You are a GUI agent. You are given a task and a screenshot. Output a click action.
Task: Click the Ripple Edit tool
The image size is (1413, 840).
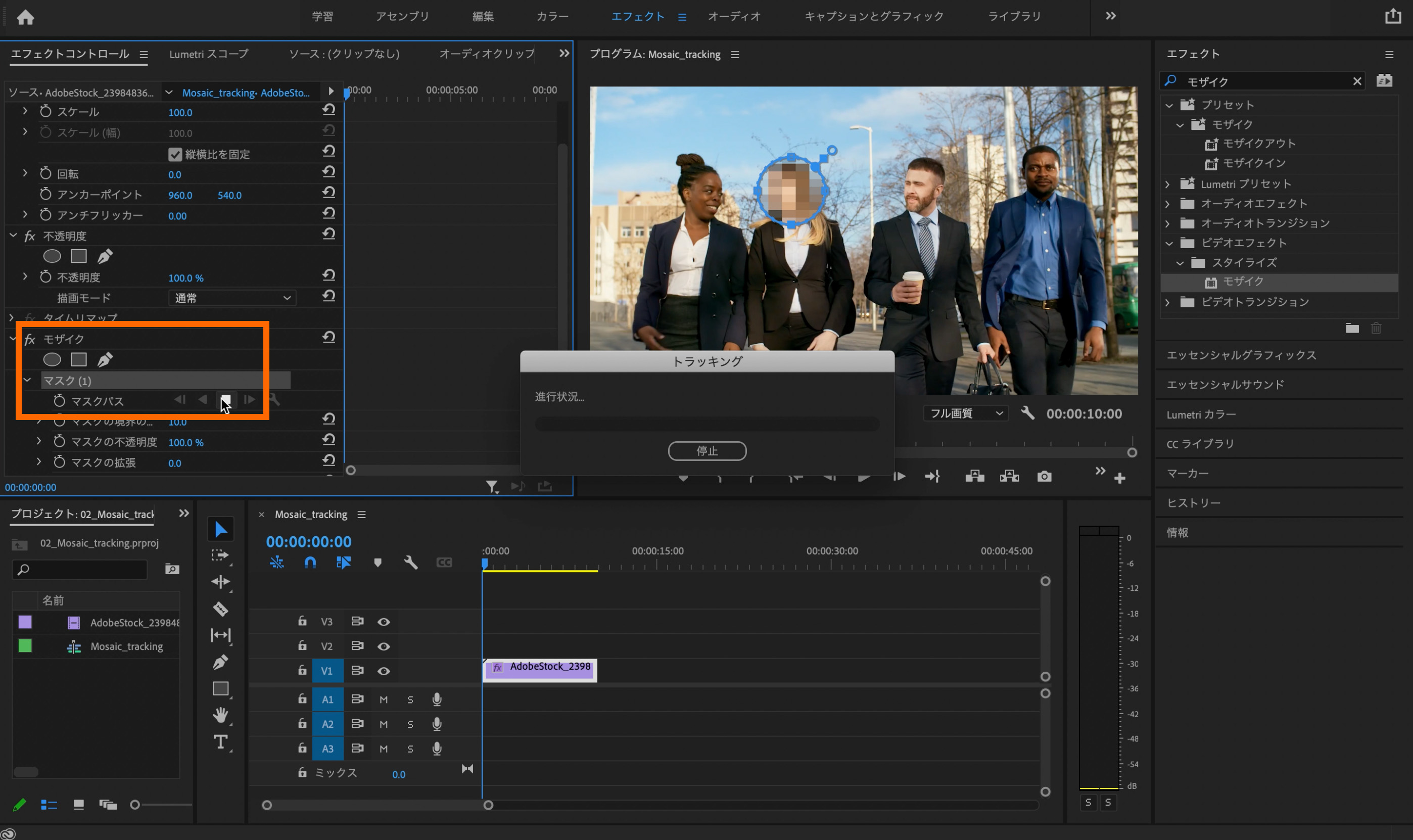(x=220, y=582)
